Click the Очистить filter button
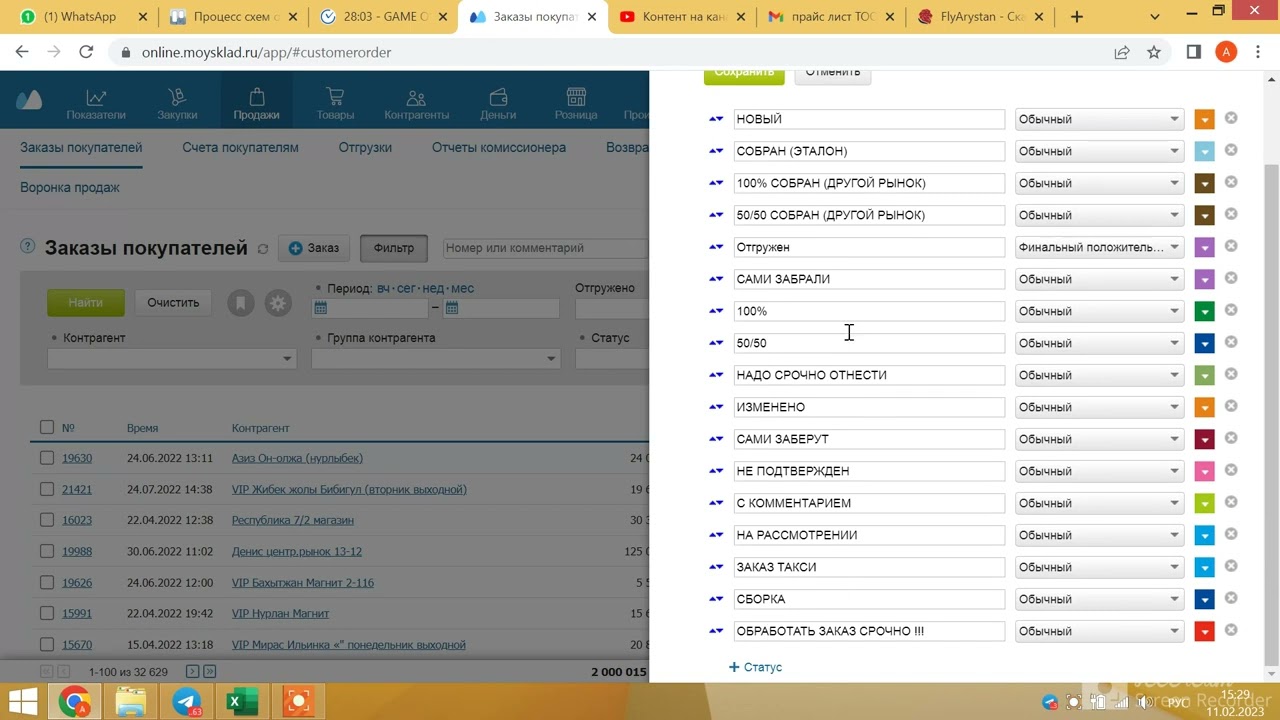The height and width of the screenshot is (720, 1280). [173, 302]
